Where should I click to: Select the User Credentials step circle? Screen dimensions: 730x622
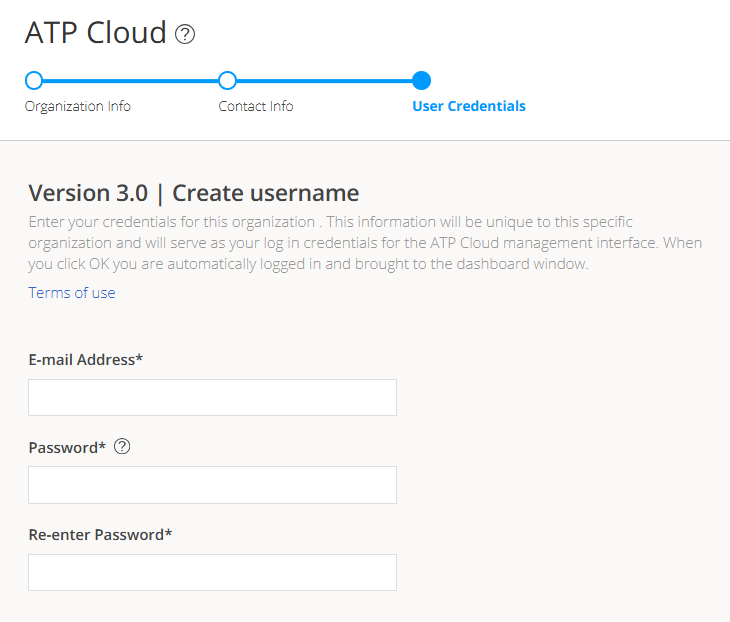[421, 81]
